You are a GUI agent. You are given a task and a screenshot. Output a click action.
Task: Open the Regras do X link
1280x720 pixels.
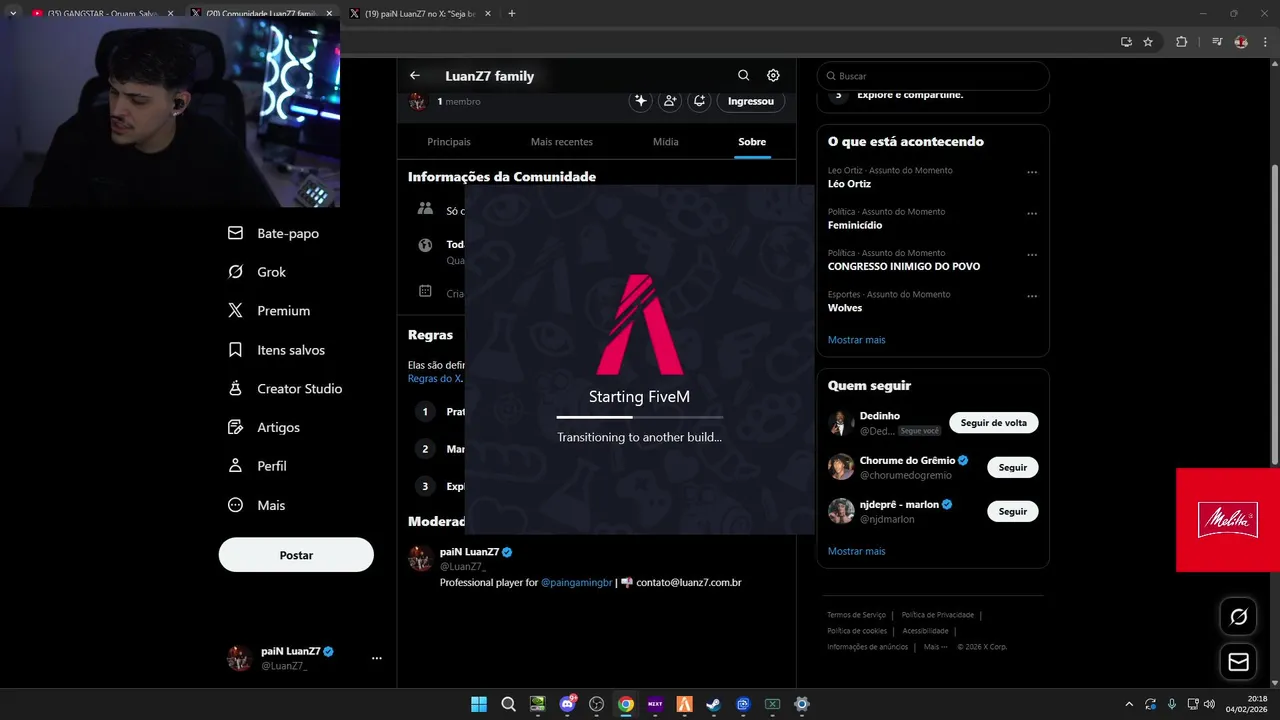[x=435, y=379]
